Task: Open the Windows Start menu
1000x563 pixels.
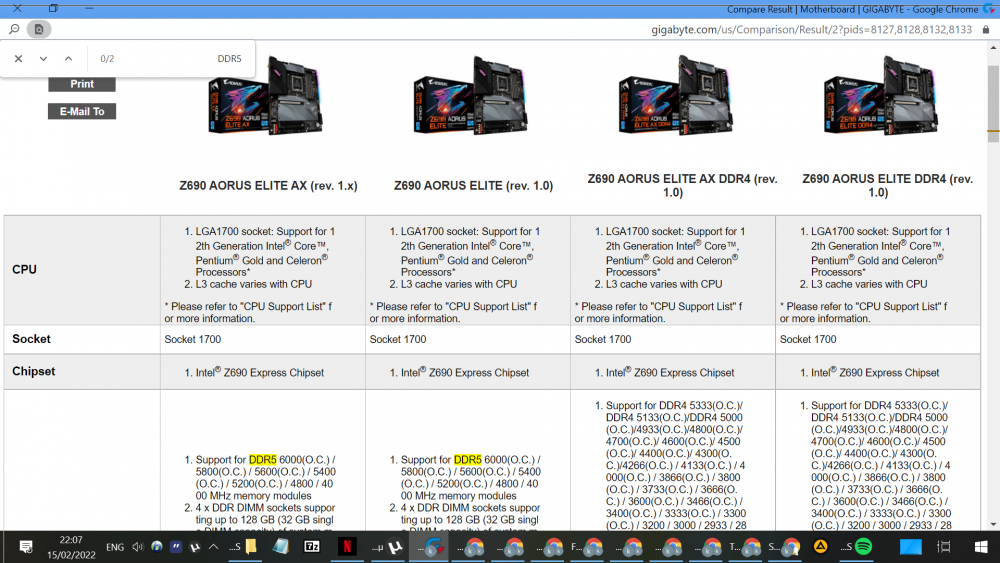Action: pyautogui.click(x=981, y=546)
